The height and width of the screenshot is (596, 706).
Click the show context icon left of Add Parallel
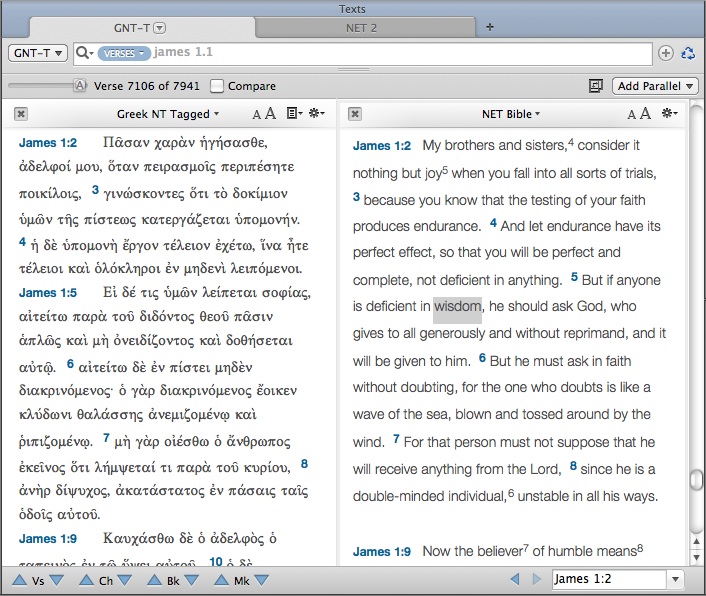(x=596, y=86)
